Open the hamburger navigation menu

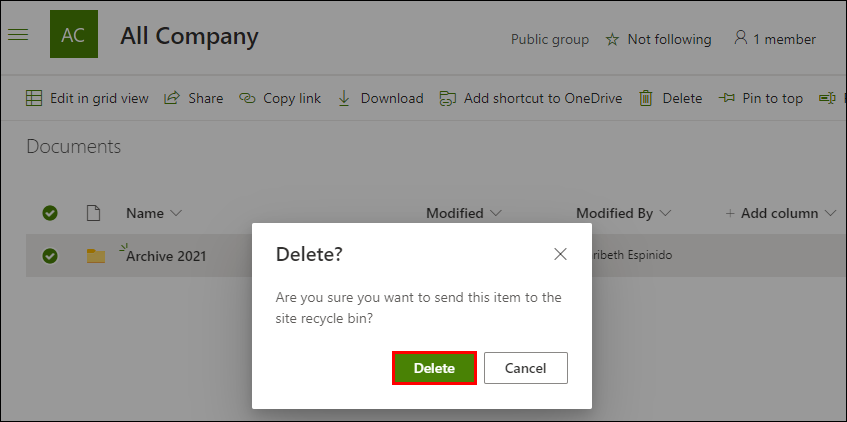(x=18, y=34)
